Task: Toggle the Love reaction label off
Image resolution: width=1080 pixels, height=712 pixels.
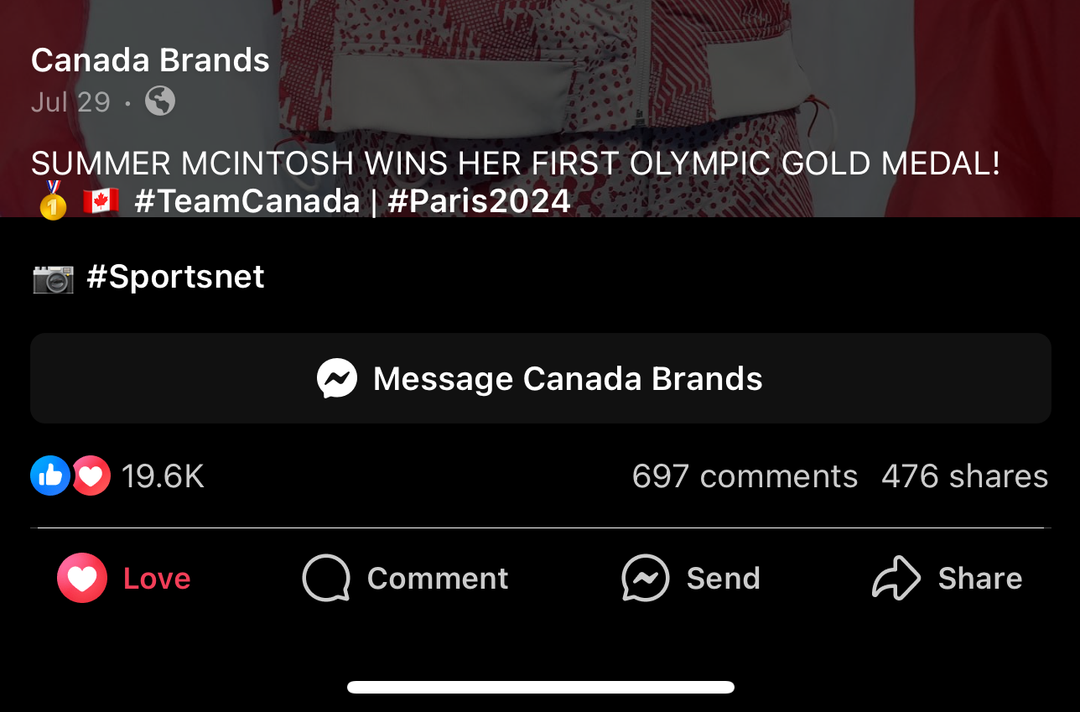Action: [x=157, y=578]
